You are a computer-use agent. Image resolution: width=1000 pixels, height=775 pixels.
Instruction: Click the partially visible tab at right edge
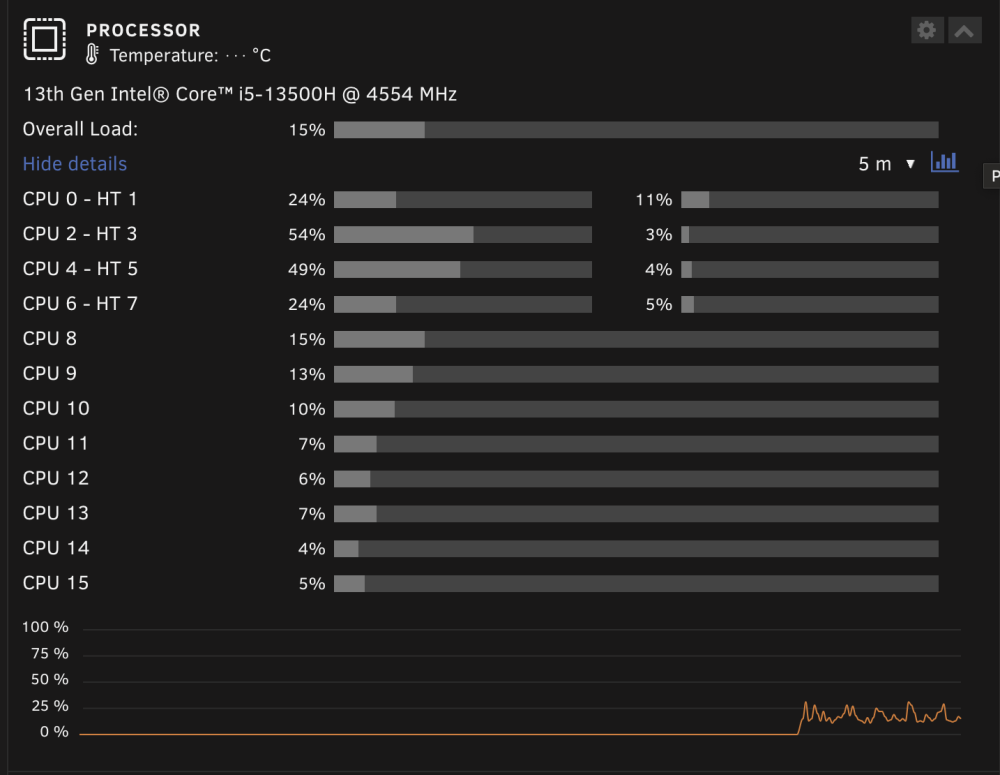992,176
